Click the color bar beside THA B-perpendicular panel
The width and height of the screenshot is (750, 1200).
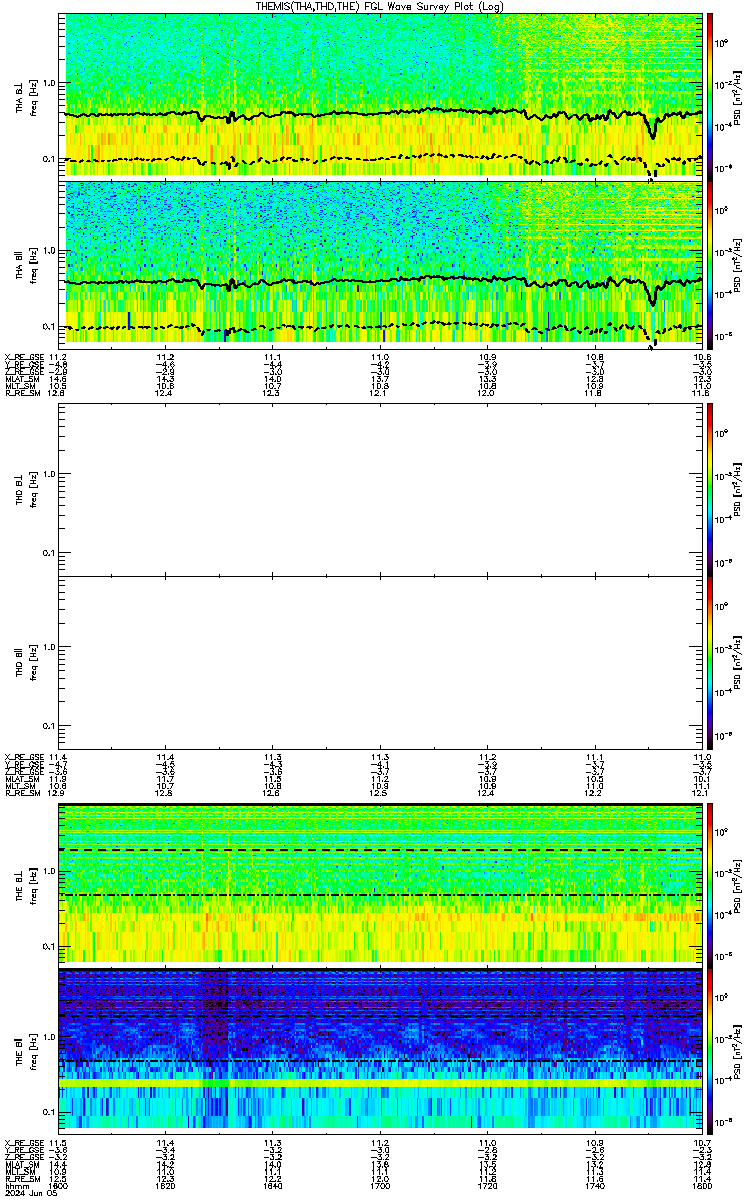point(711,95)
